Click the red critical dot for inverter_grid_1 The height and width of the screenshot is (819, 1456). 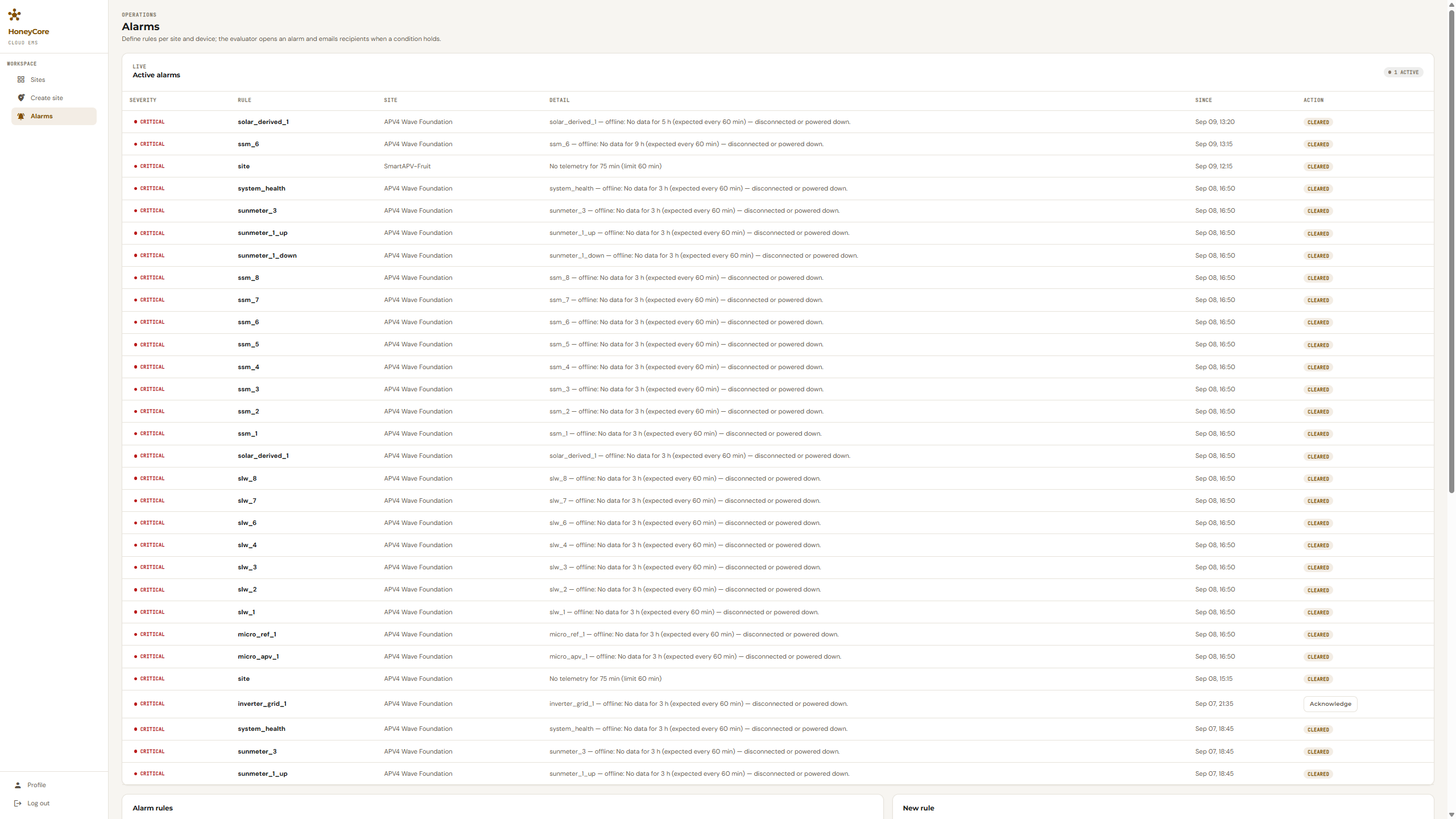tap(135, 704)
